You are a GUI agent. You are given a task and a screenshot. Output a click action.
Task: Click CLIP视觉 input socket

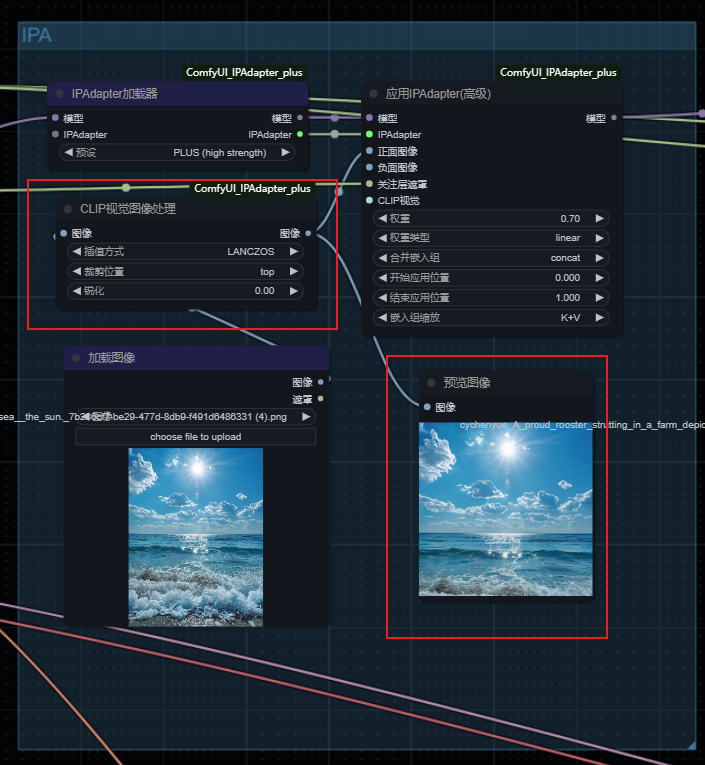pos(369,200)
